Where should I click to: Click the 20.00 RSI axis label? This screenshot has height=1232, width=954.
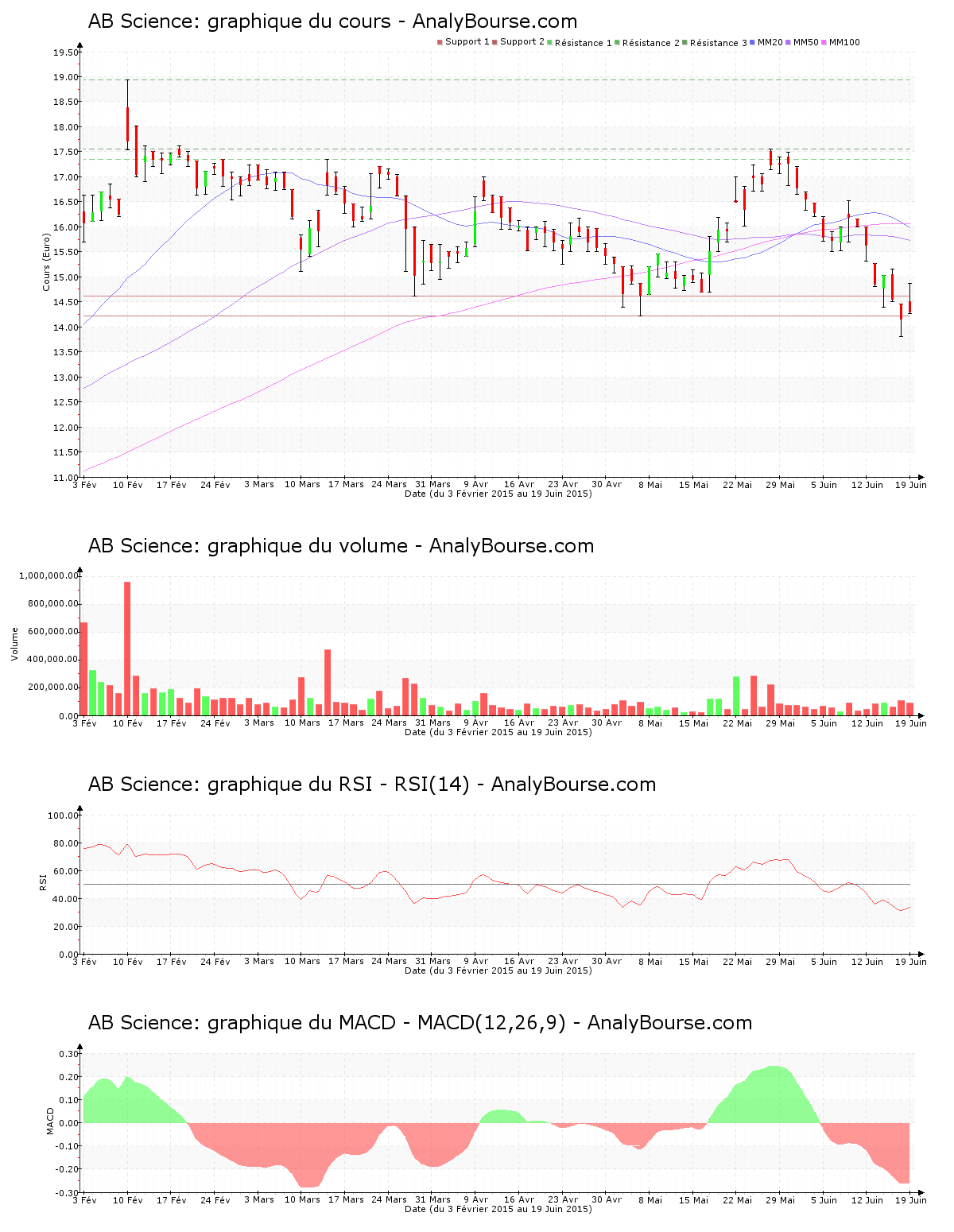click(66, 926)
